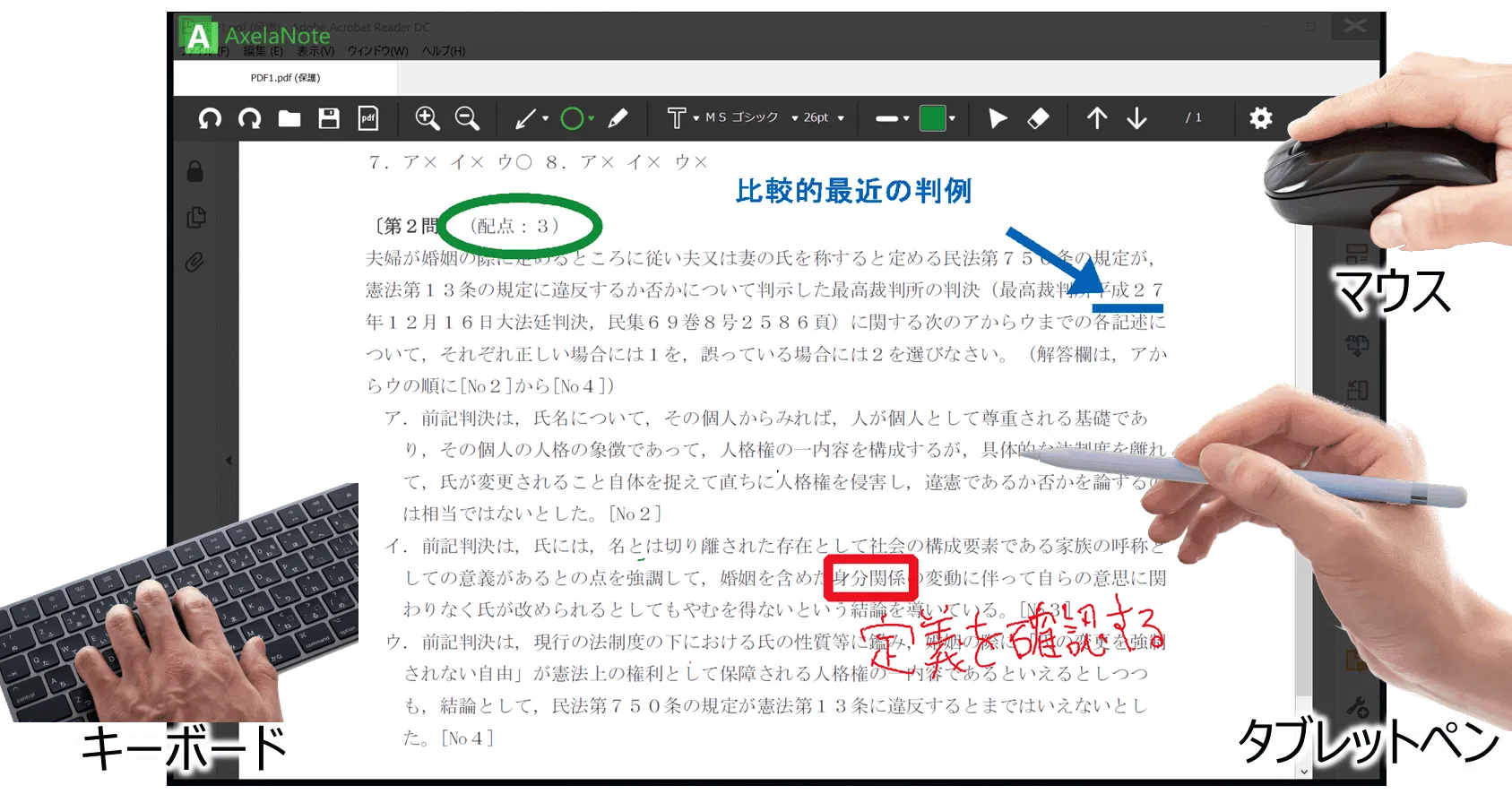Go to previous page with up arrow
Image resolution: width=1512 pixels, height=794 pixels.
(x=1097, y=118)
